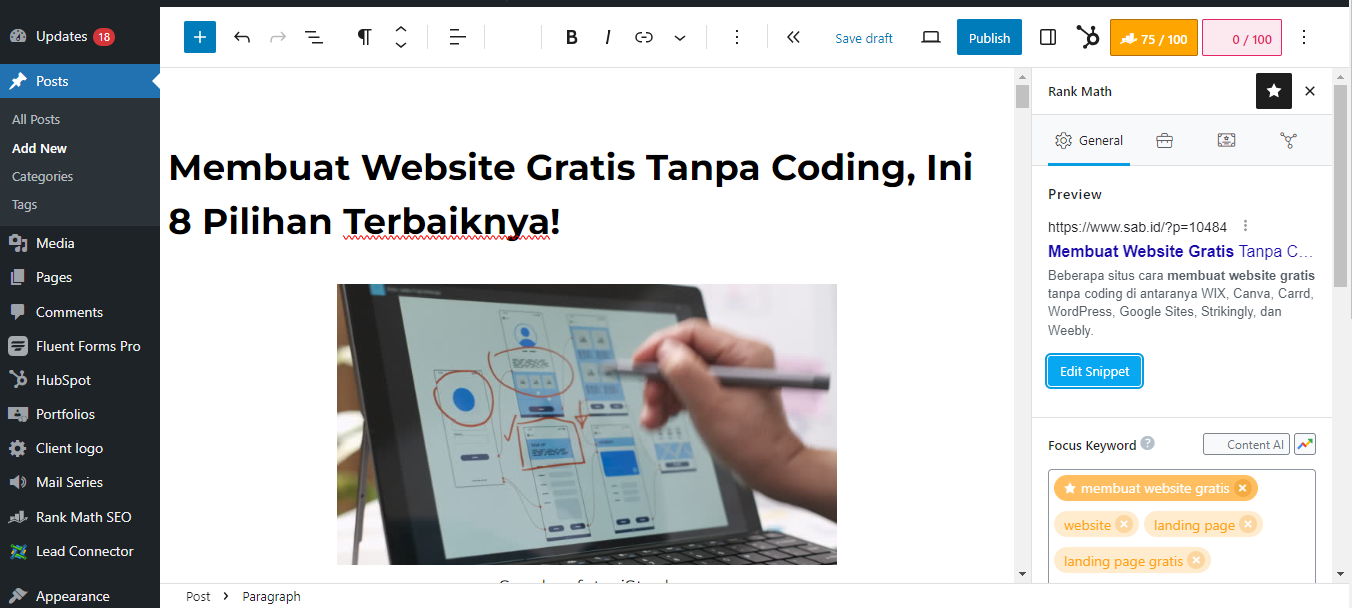
Task: Collapse the publish toolbar with double chevron
Action: (793, 37)
